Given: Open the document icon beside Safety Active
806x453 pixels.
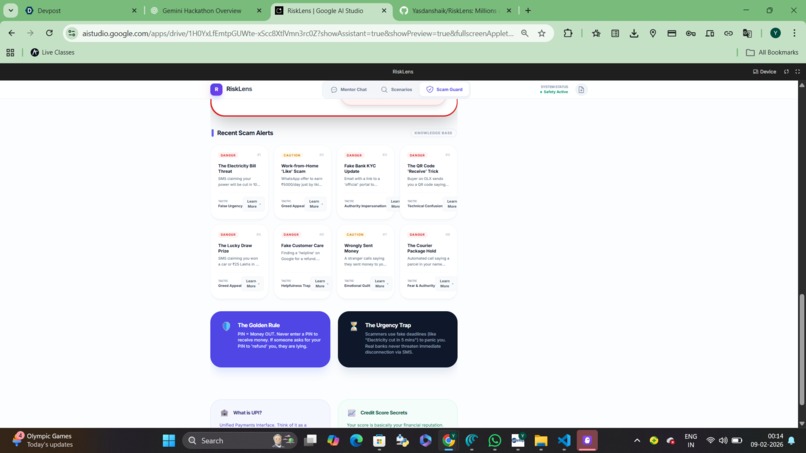Looking at the screenshot, I should tap(581, 89).
